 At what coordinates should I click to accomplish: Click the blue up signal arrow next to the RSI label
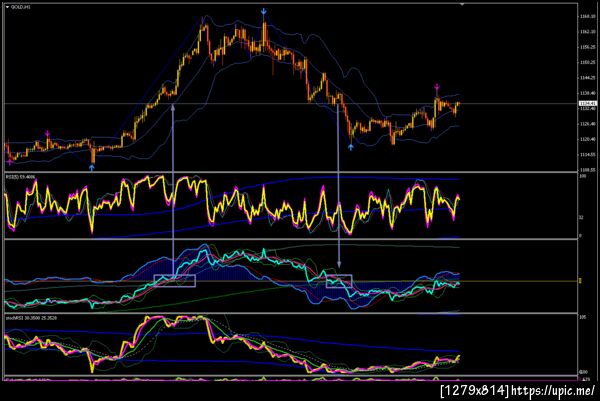pos(92,167)
